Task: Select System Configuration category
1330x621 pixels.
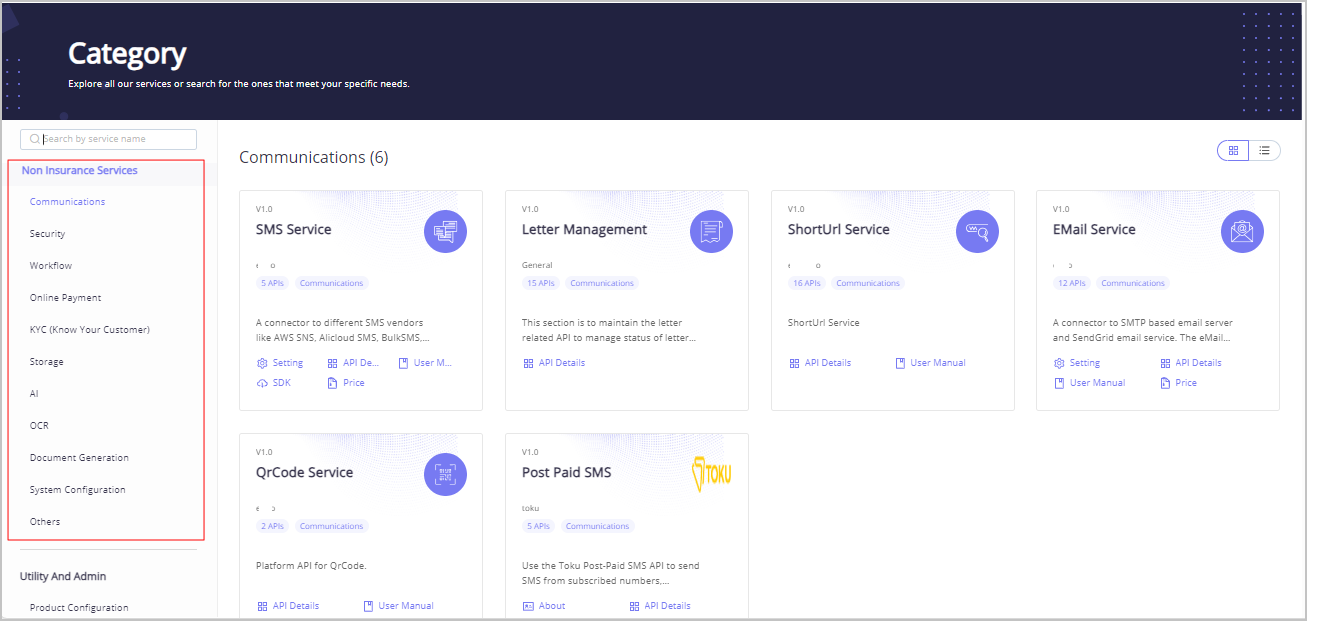Action: [x=77, y=490]
